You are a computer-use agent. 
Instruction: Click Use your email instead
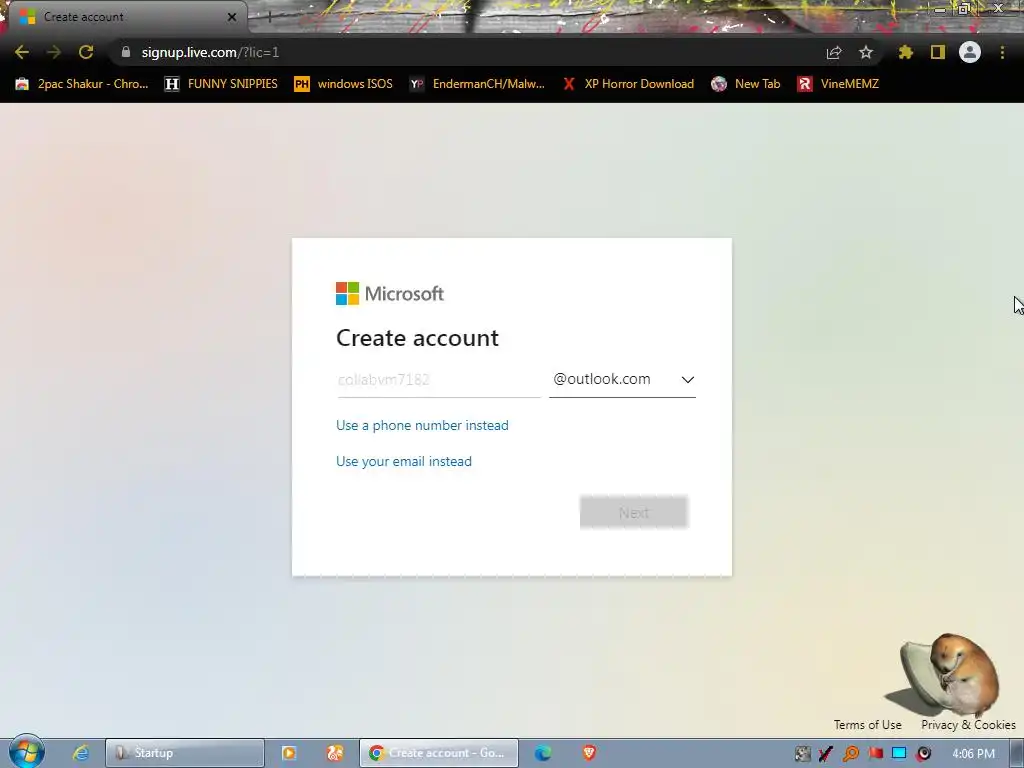click(x=404, y=461)
